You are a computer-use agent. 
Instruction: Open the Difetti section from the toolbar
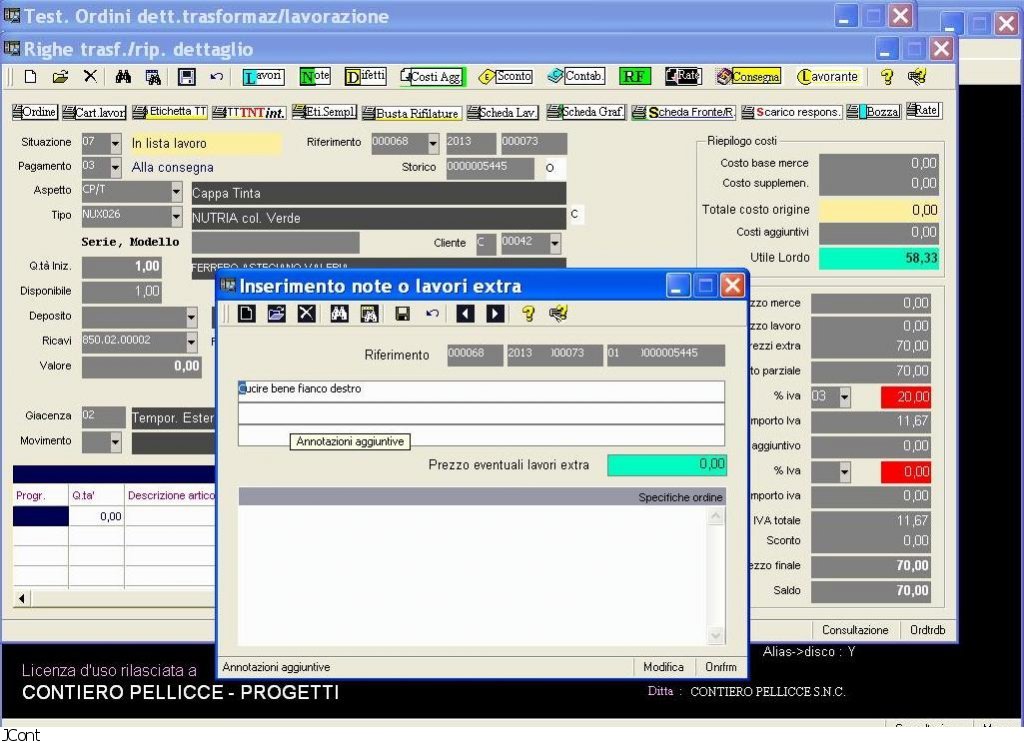[x=366, y=76]
